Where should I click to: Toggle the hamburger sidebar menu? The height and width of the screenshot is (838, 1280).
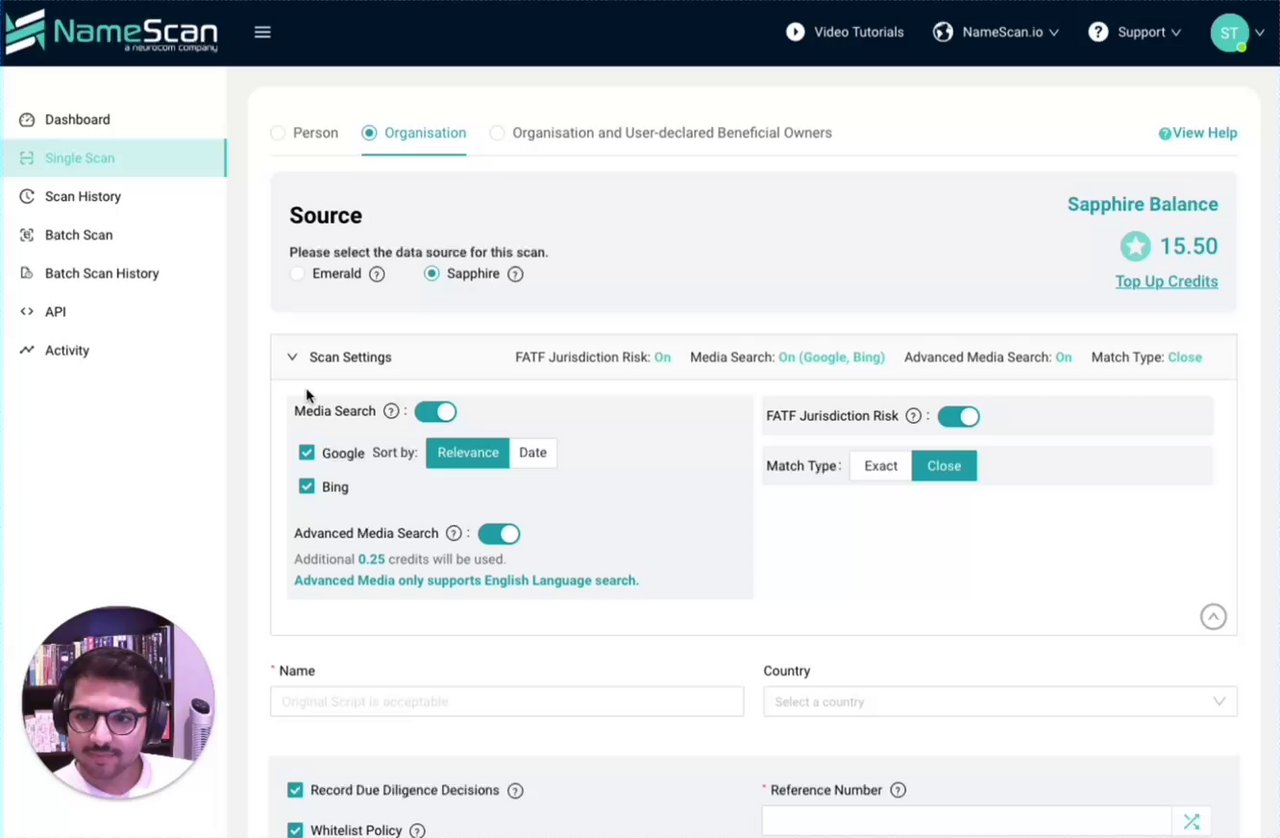[263, 32]
